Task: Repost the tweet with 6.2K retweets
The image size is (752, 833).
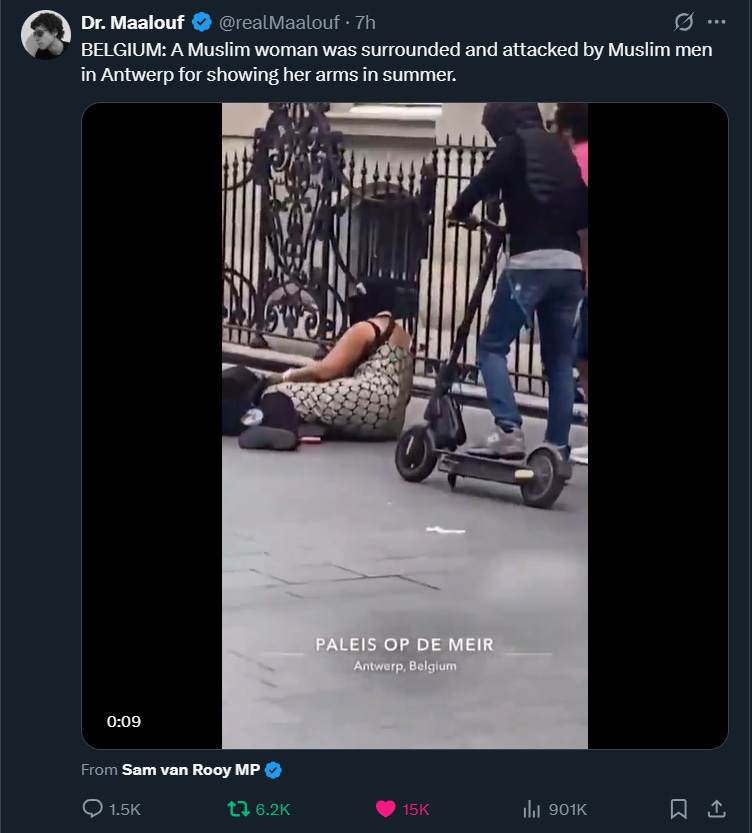Action: [x=238, y=809]
